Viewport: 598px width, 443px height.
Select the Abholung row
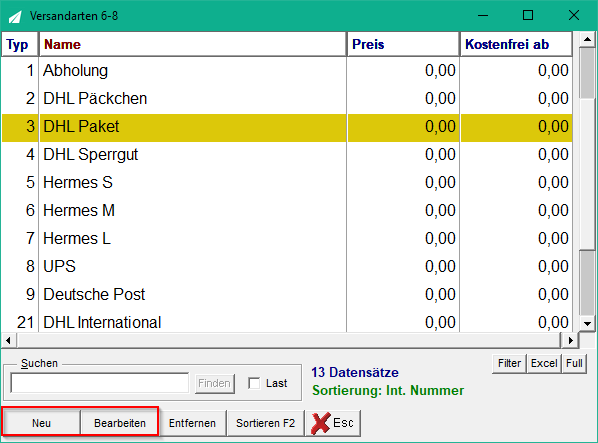(x=287, y=71)
